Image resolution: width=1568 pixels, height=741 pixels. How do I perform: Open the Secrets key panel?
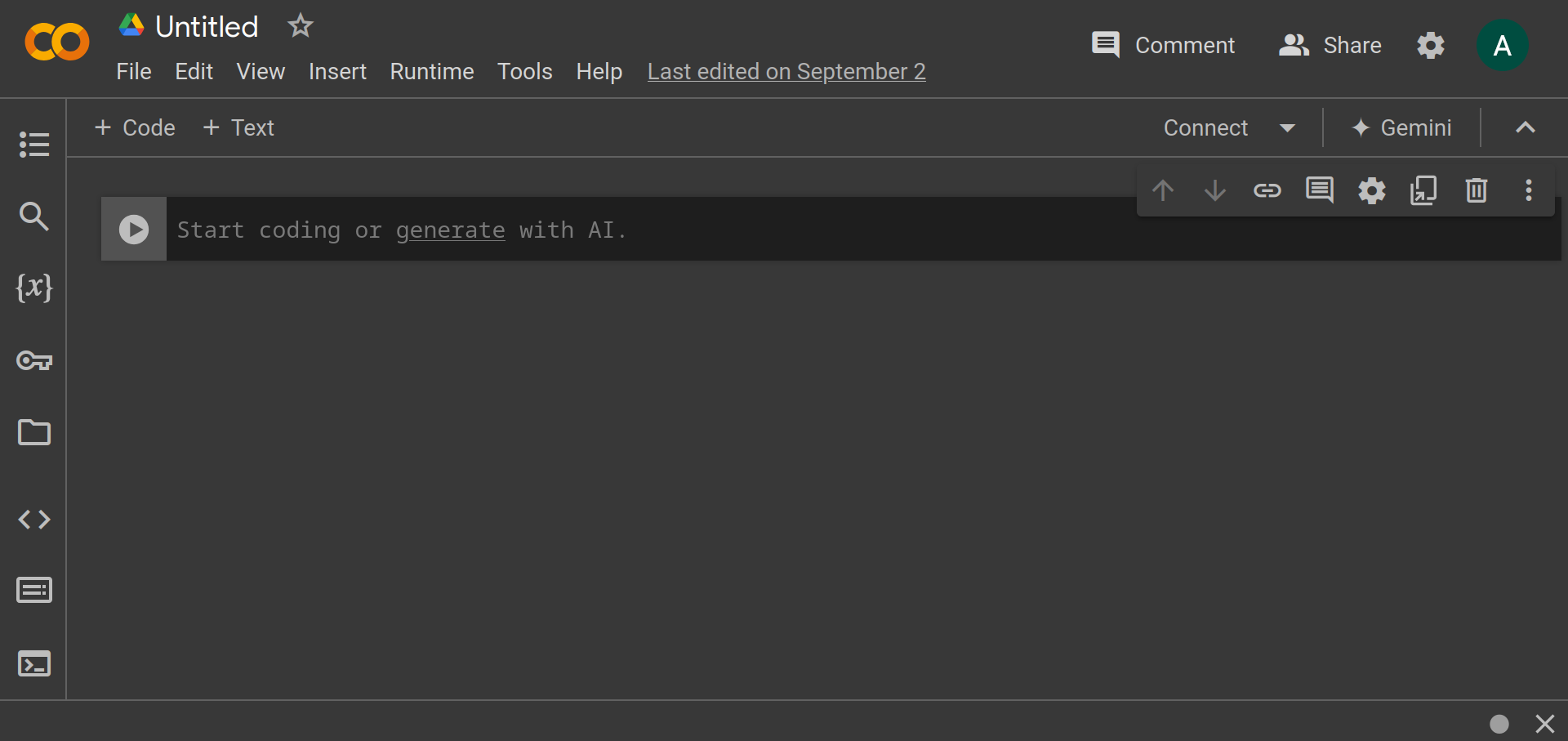coord(33,360)
